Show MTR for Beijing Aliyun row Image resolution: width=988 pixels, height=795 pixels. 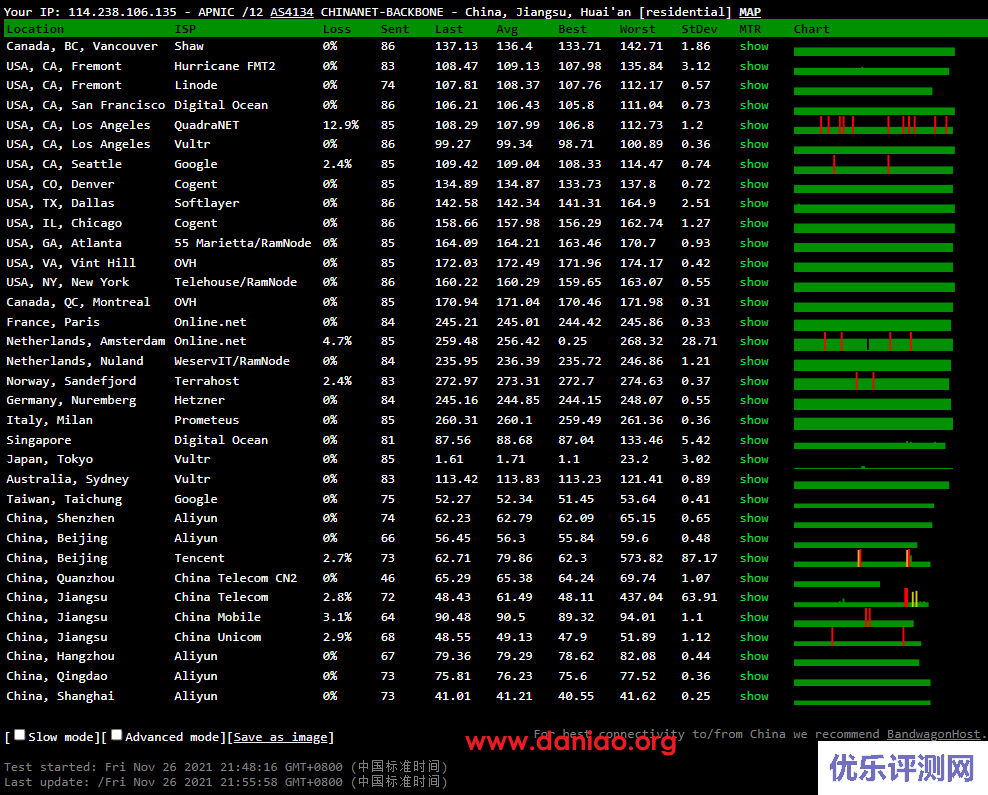tap(754, 539)
